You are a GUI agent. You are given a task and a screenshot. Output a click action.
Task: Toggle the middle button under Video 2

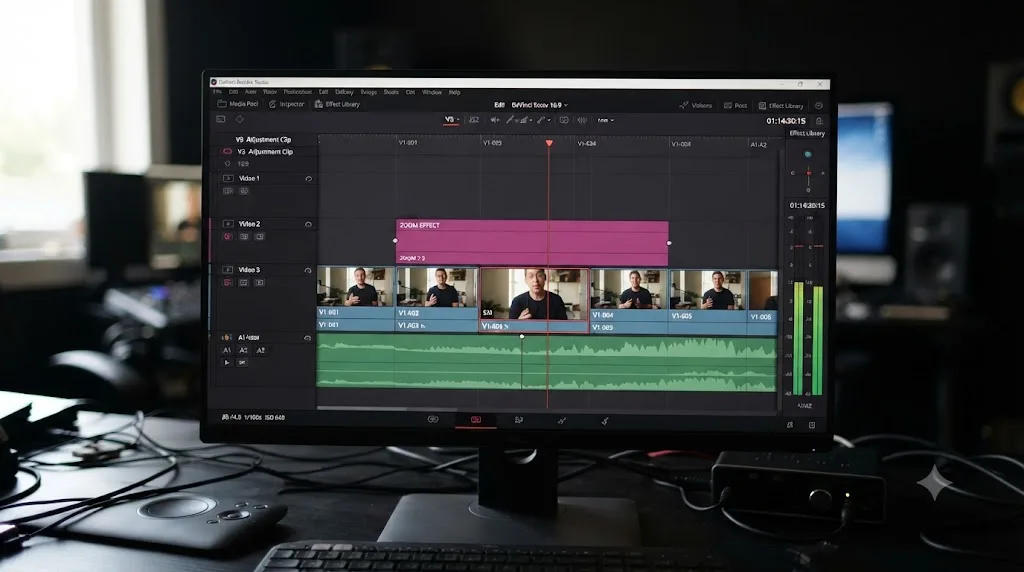click(244, 236)
